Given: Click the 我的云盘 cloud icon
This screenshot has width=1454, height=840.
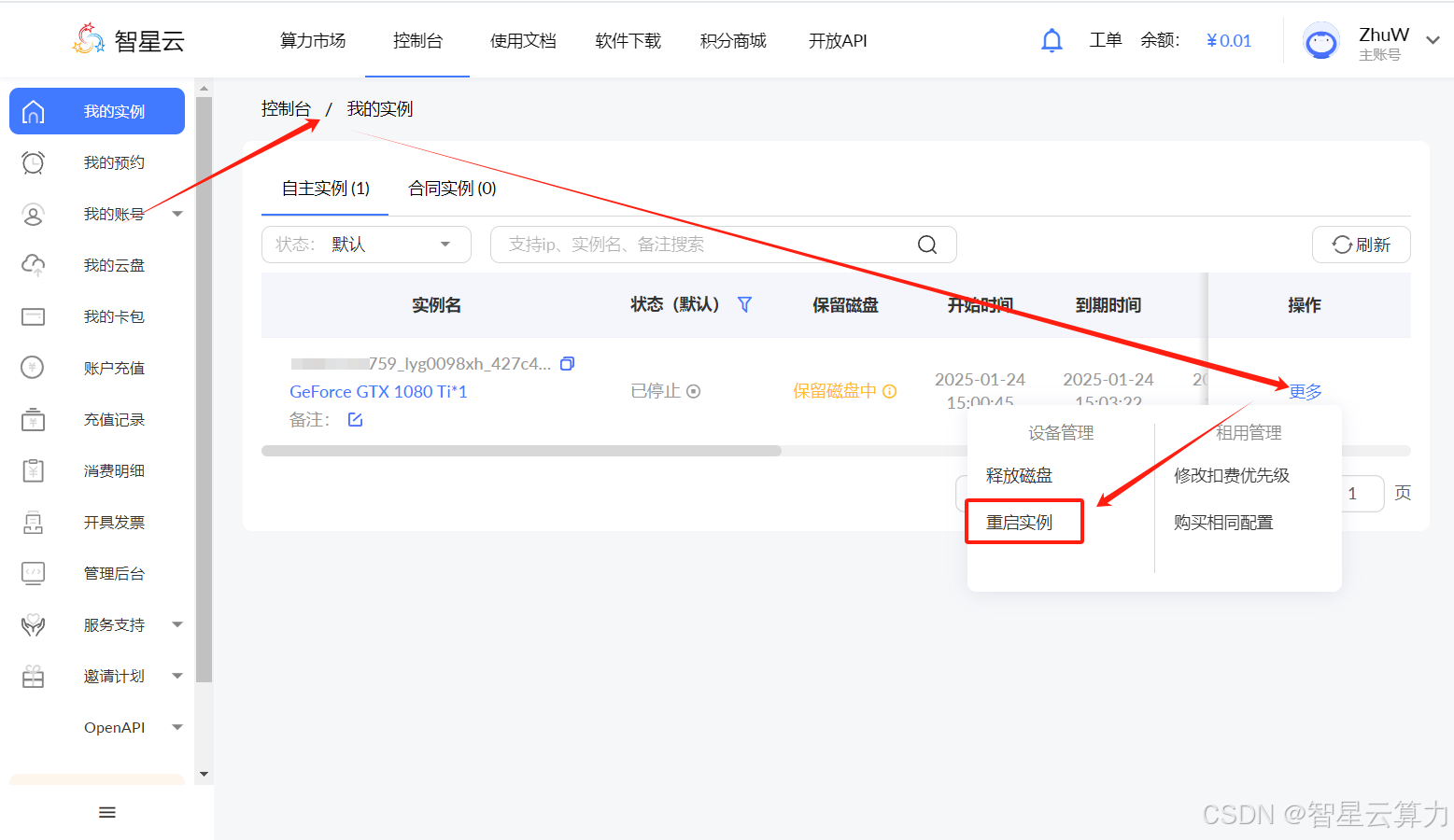Looking at the screenshot, I should click(x=34, y=265).
